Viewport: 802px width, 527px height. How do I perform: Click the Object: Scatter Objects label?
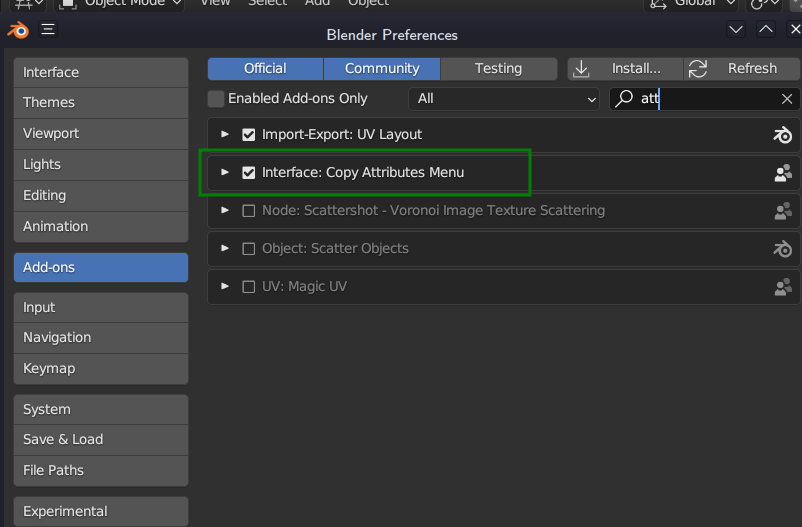pos(336,249)
